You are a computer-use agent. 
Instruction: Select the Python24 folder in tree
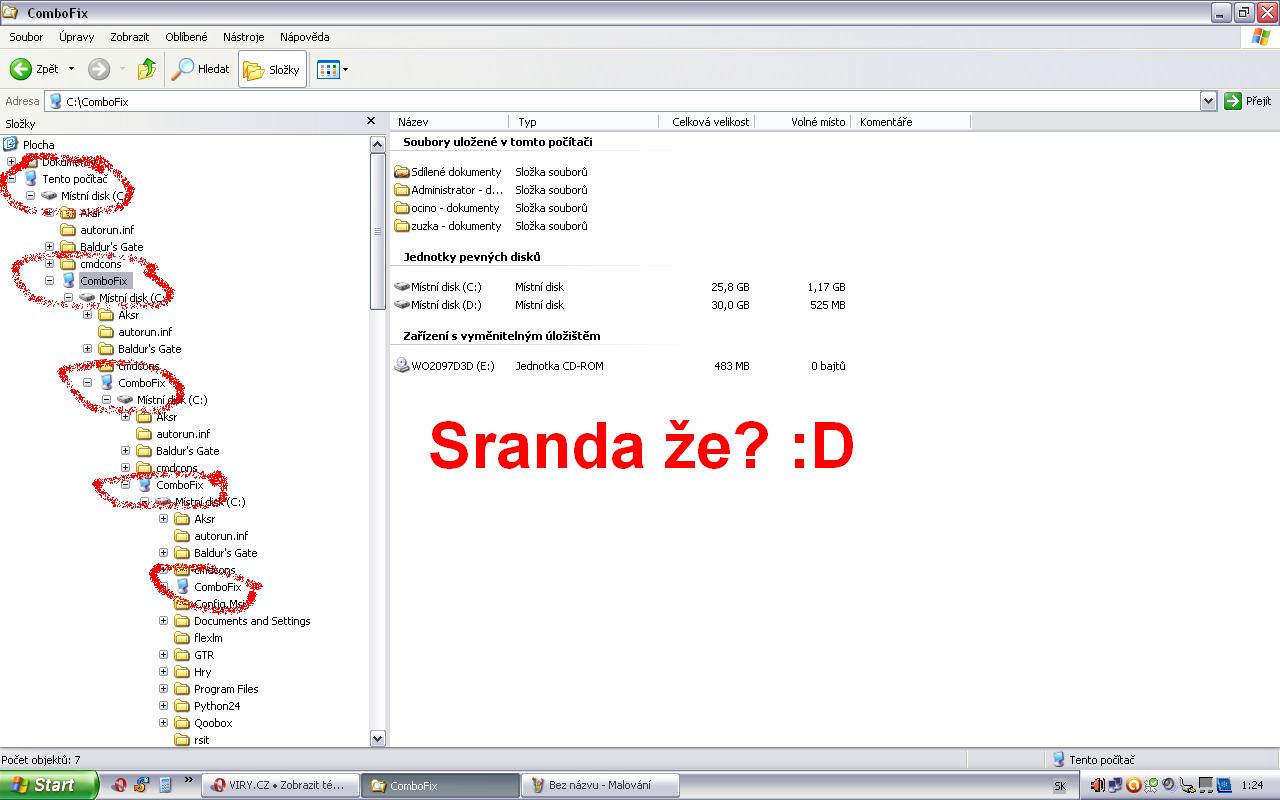point(216,706)
